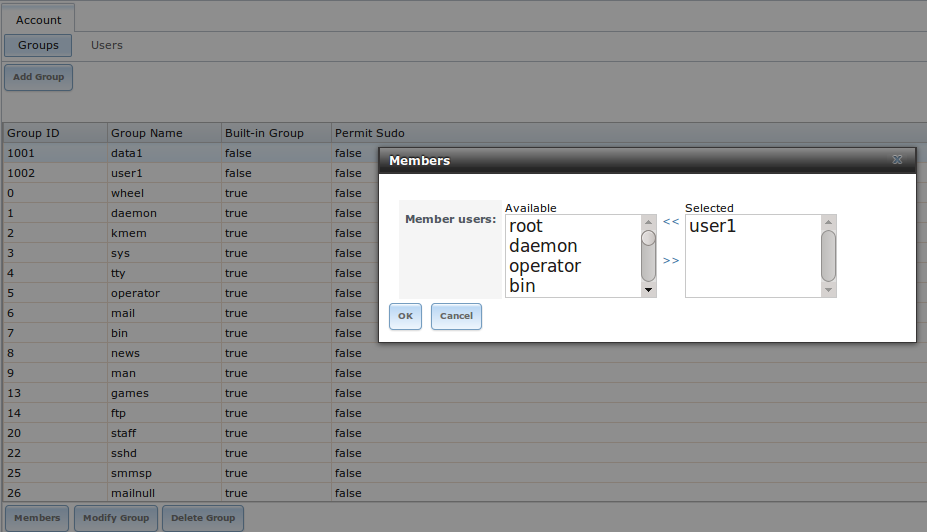Image resolution: width=927 pixels, height=532 pixels.
Task: Click the Add Group button
Action: pyautogui.click(x=38, y=77)
